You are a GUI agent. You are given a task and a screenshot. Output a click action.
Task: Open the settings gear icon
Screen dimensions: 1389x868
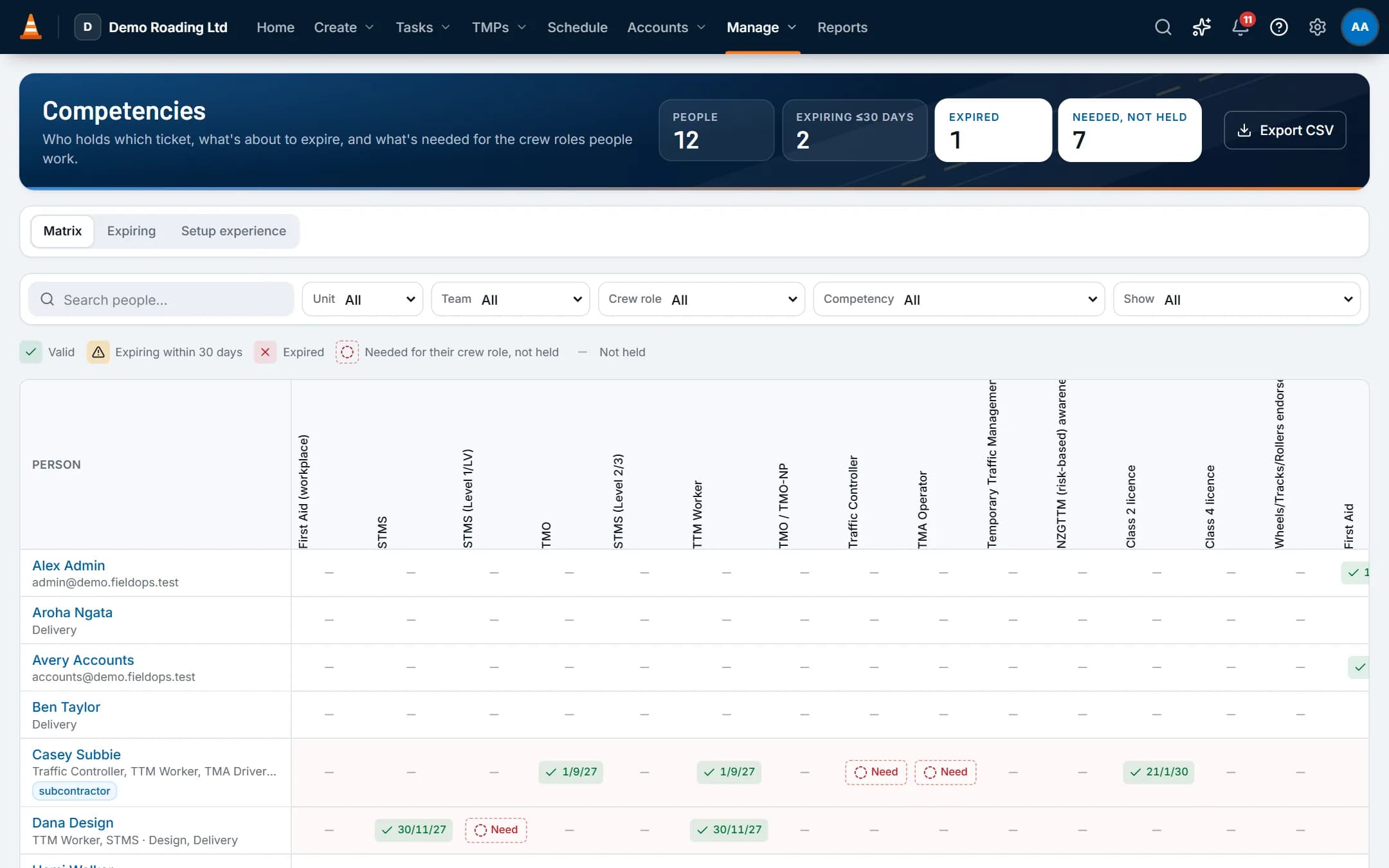tap(1317, 27)
